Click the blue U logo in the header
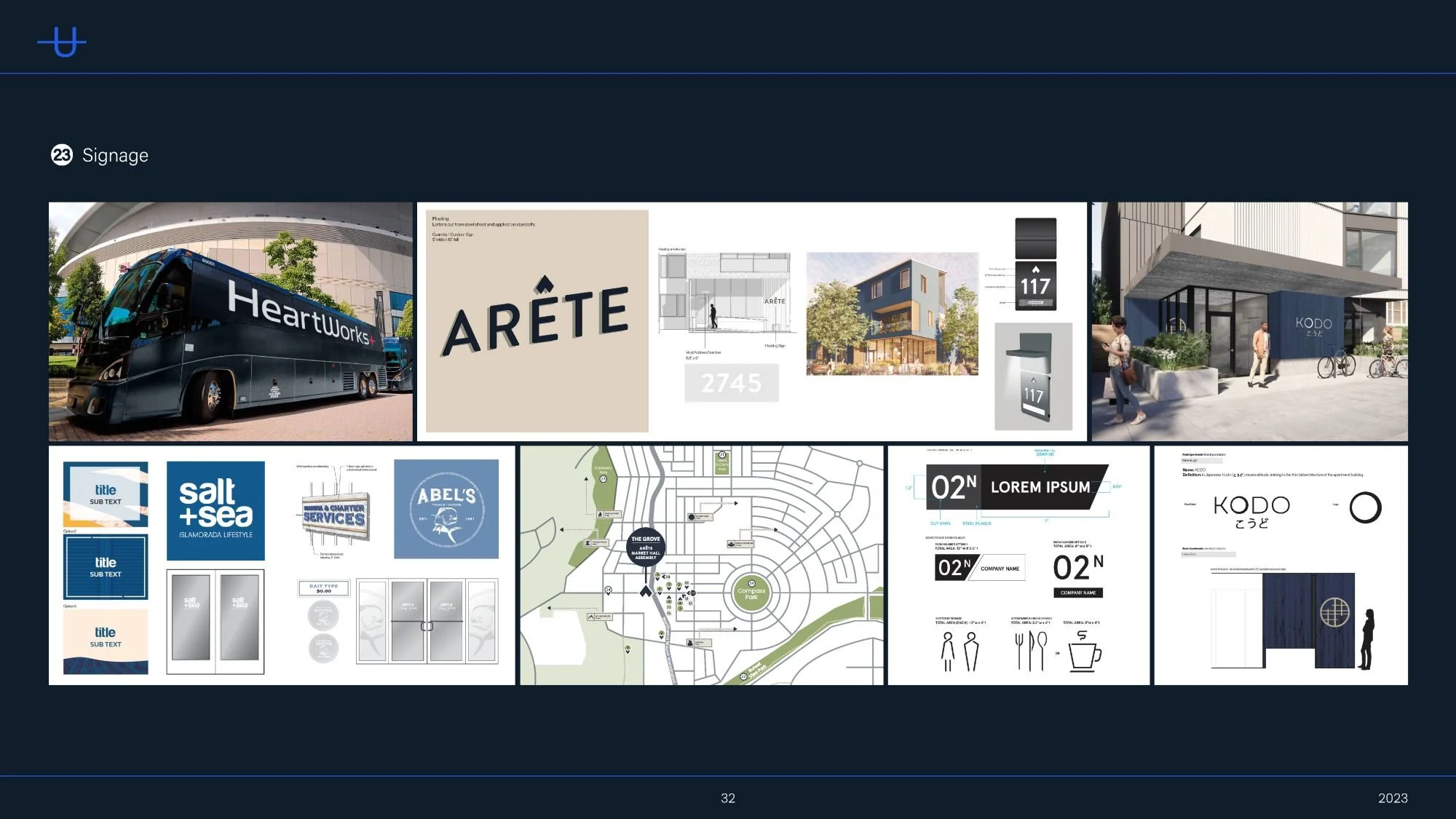 [63, 42]
